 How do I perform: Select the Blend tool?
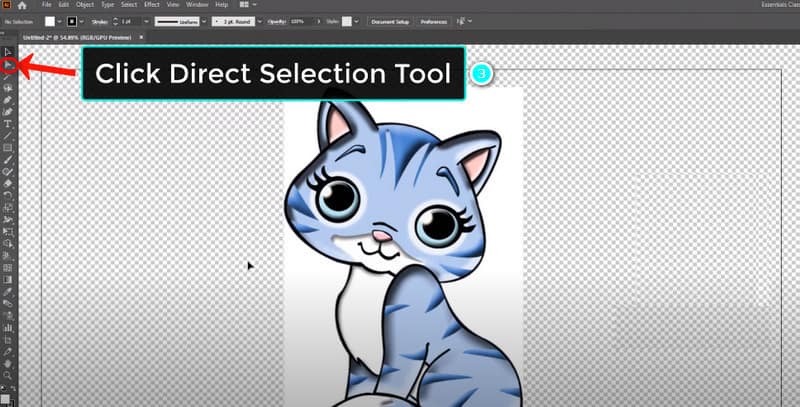pyautogui.click(x=8, y=303)
